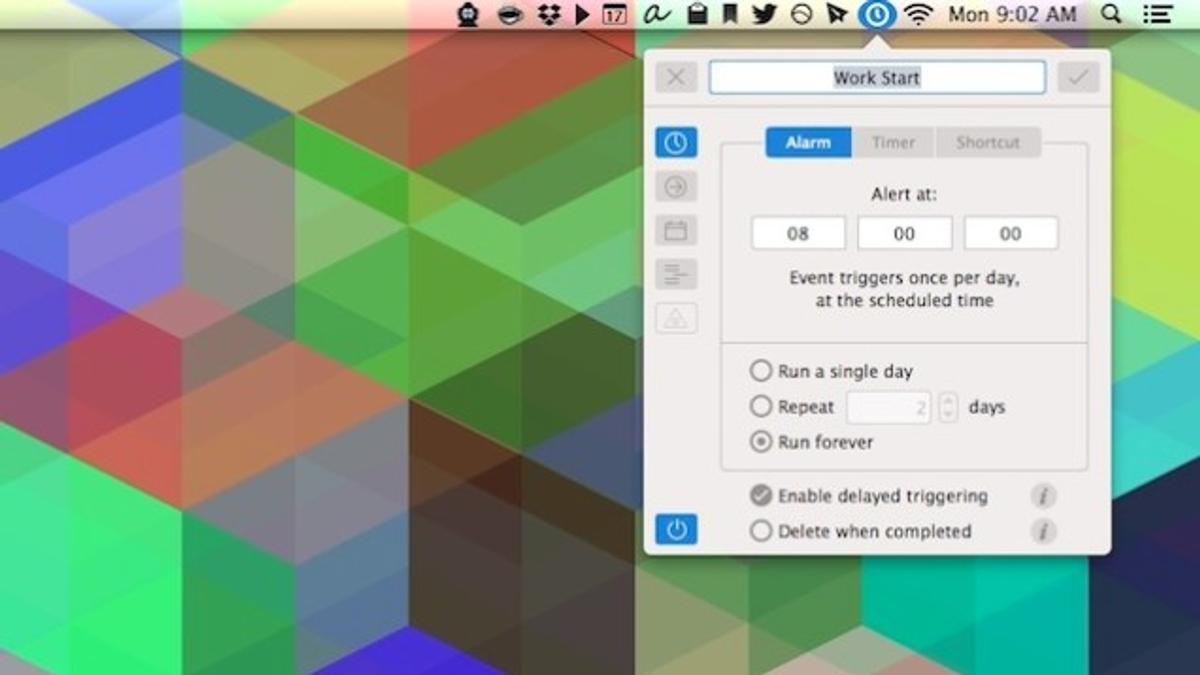Click the clipboard menu bar icon
This screenshot has height=675, width=1200.
pos(699,14)
